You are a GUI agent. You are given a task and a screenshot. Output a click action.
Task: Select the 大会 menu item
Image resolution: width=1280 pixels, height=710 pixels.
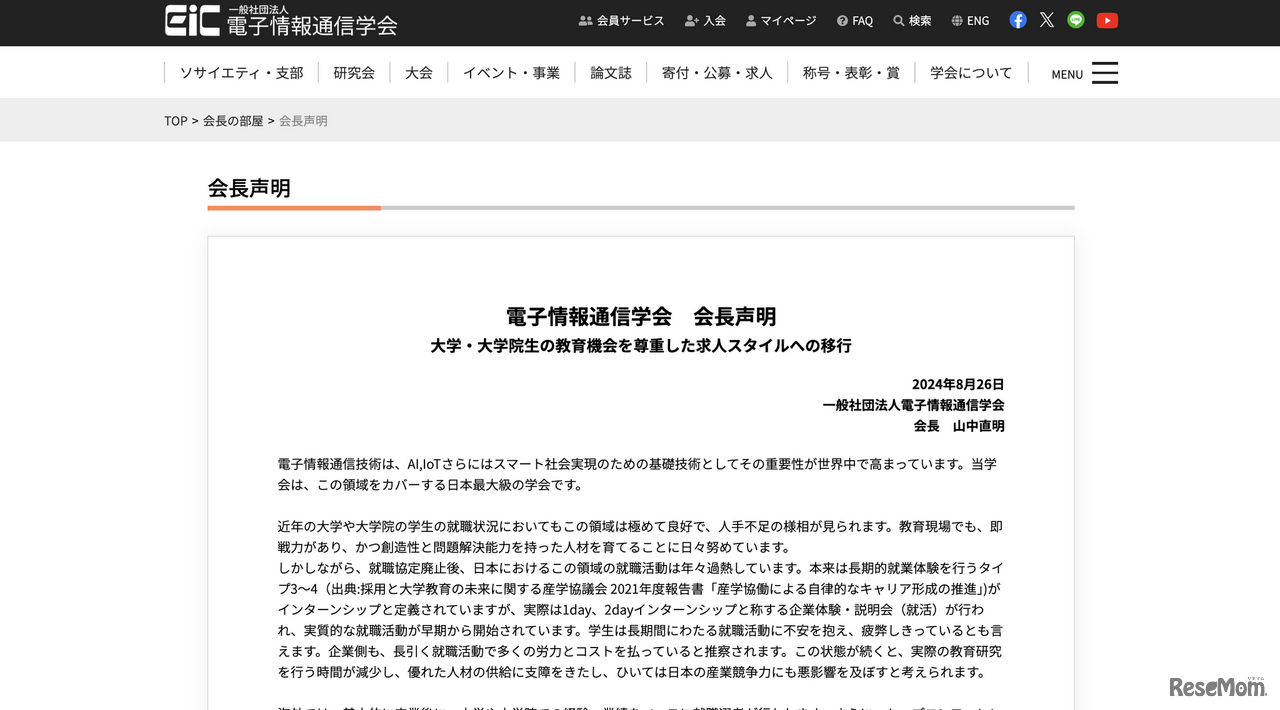click(x=419, y=73)
